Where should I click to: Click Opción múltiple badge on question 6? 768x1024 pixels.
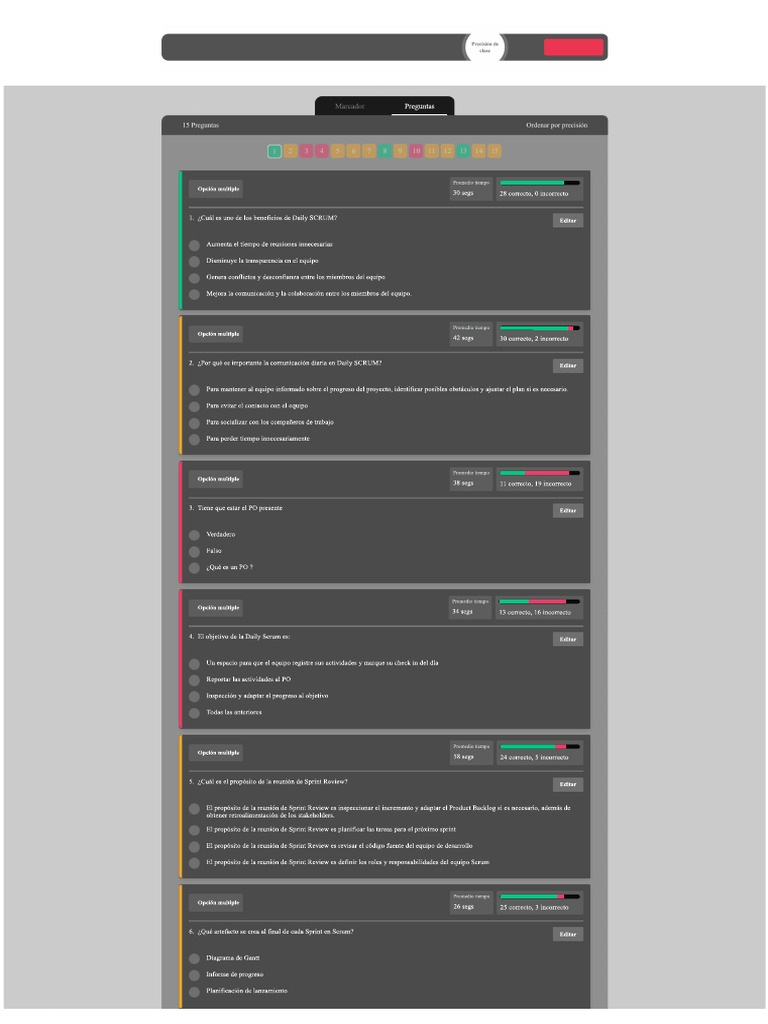coord(218,903)
